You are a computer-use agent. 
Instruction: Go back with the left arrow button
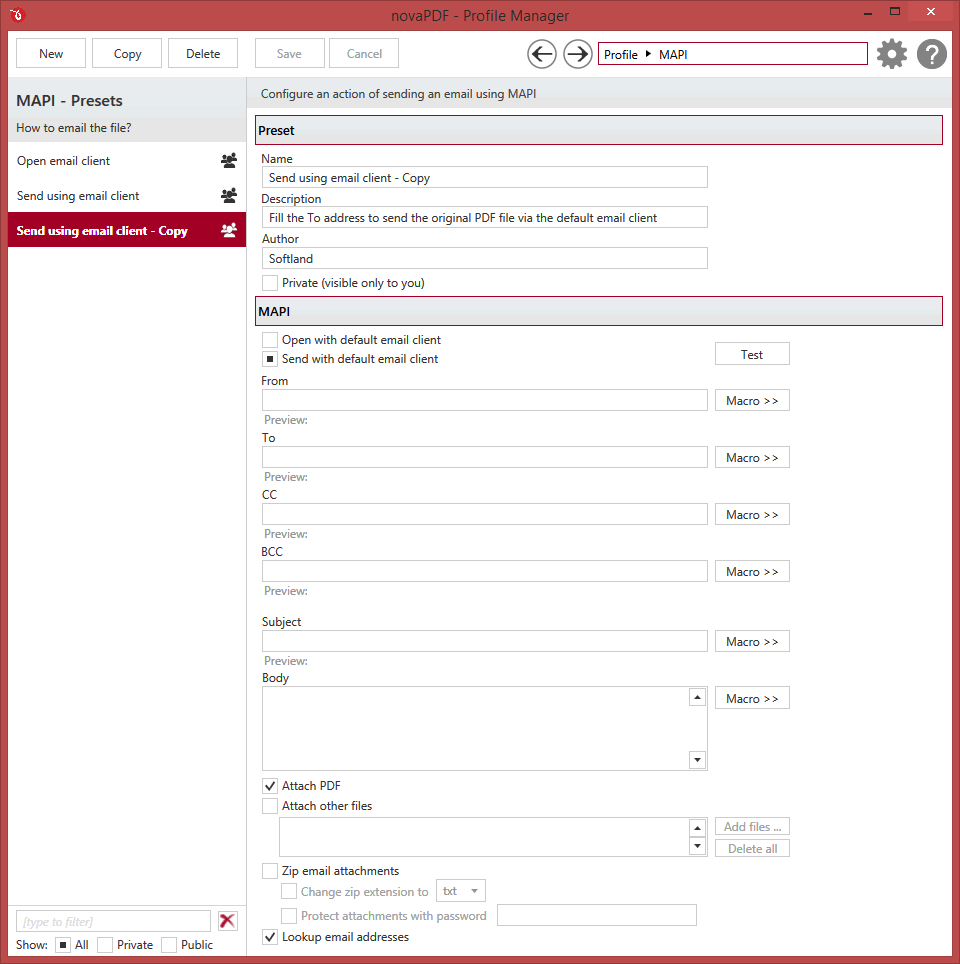pyautogui.click(x=542, y=54)
